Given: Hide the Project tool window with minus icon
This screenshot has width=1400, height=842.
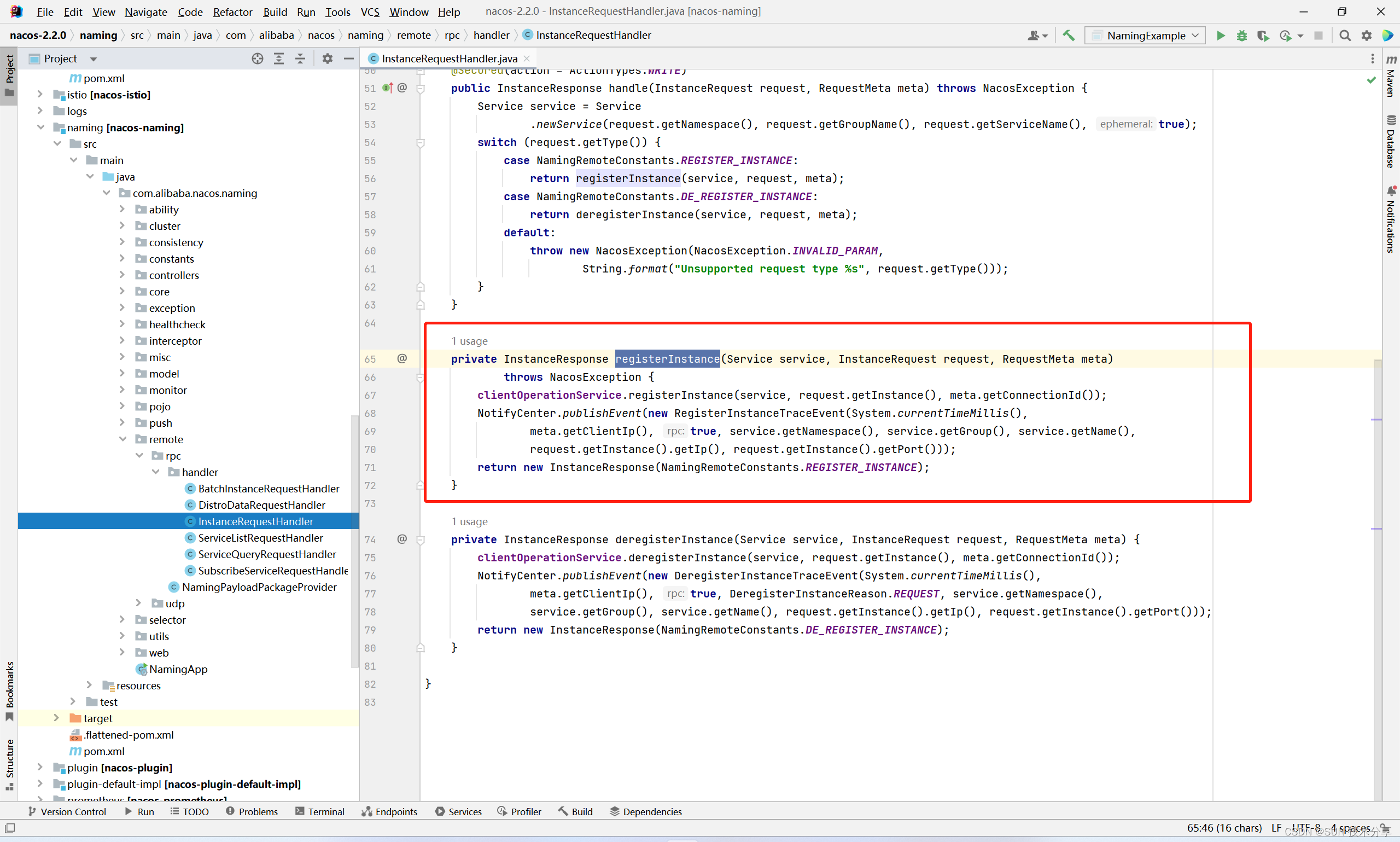Looking at the screenshot, I should 349,59.
